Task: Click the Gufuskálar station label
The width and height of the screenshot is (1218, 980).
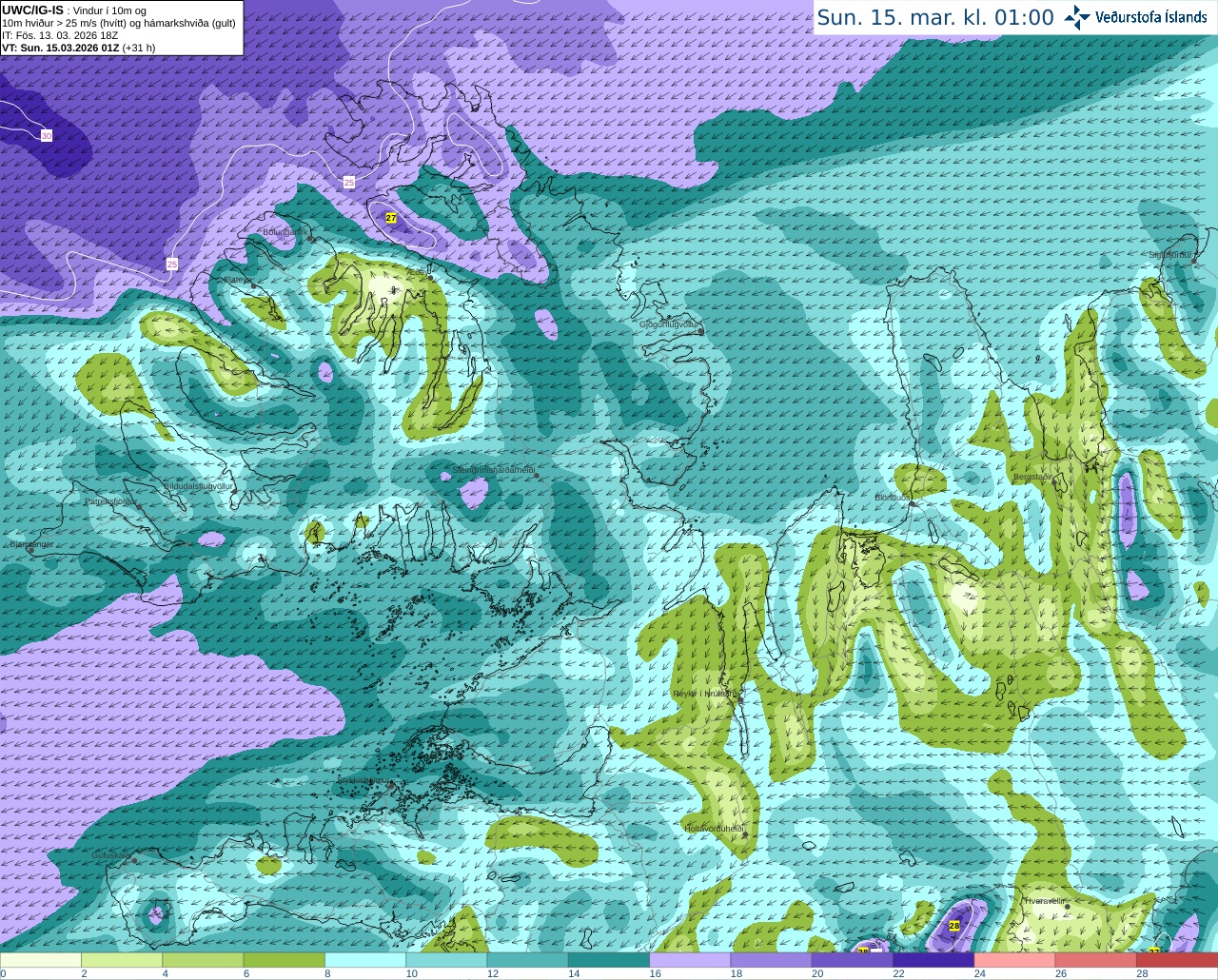Action: click(x=110, y=855)
